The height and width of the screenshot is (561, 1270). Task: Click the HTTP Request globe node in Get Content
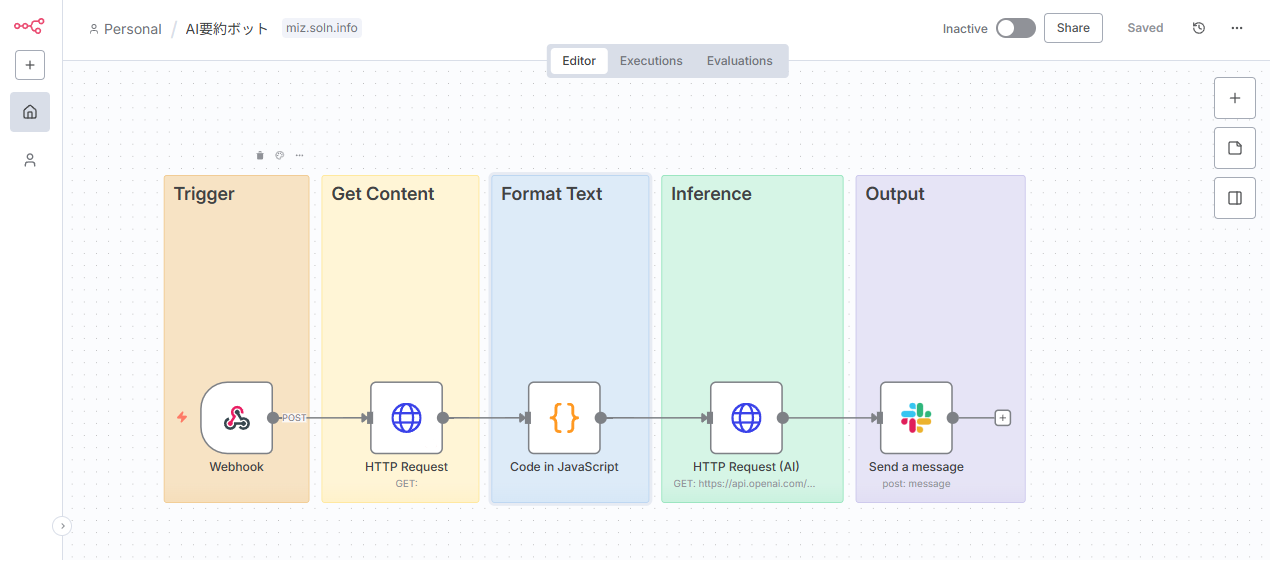click(x=406, y=418)
